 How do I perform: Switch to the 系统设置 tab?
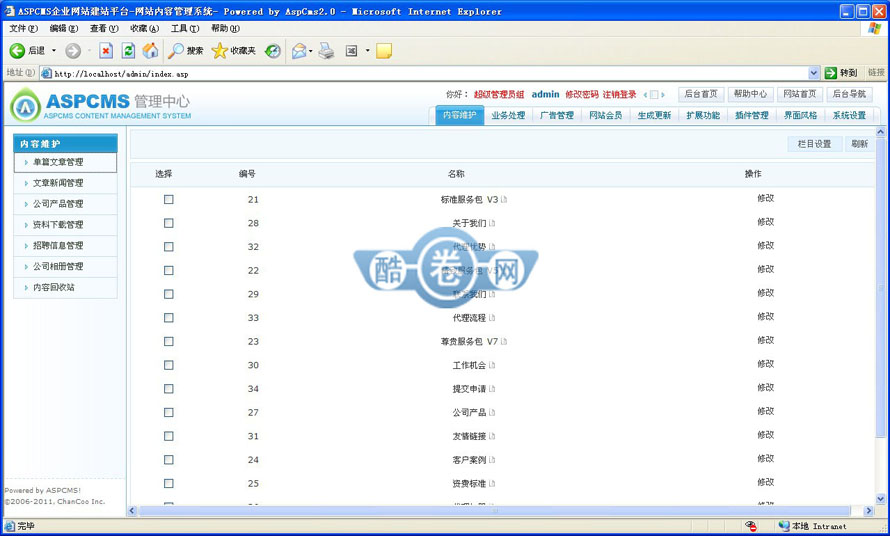tap(850, 115)
